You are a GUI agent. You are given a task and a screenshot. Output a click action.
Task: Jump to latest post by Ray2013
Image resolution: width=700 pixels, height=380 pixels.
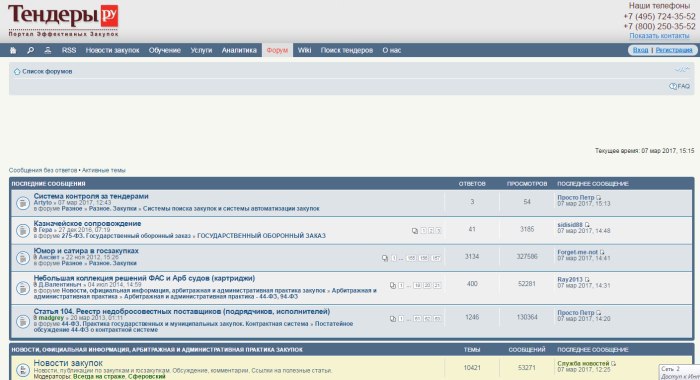click(x=587, y=280)
